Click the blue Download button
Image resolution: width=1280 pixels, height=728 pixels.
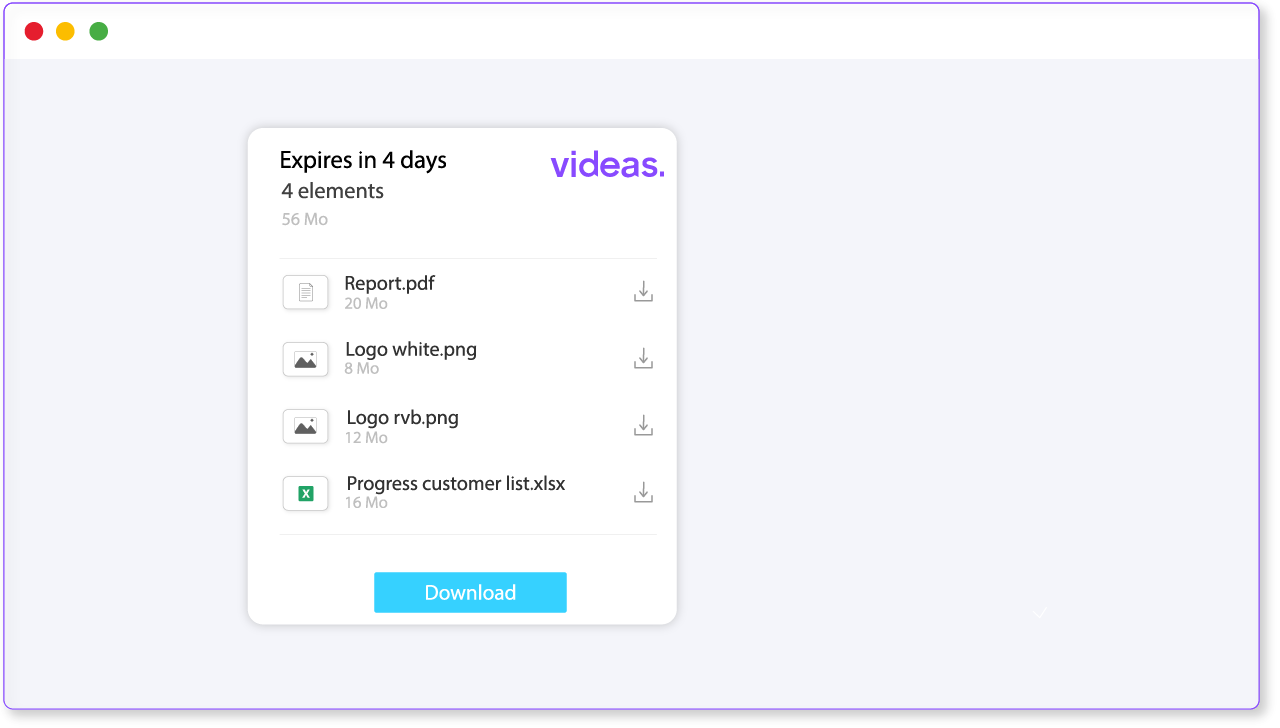[470, 592]
